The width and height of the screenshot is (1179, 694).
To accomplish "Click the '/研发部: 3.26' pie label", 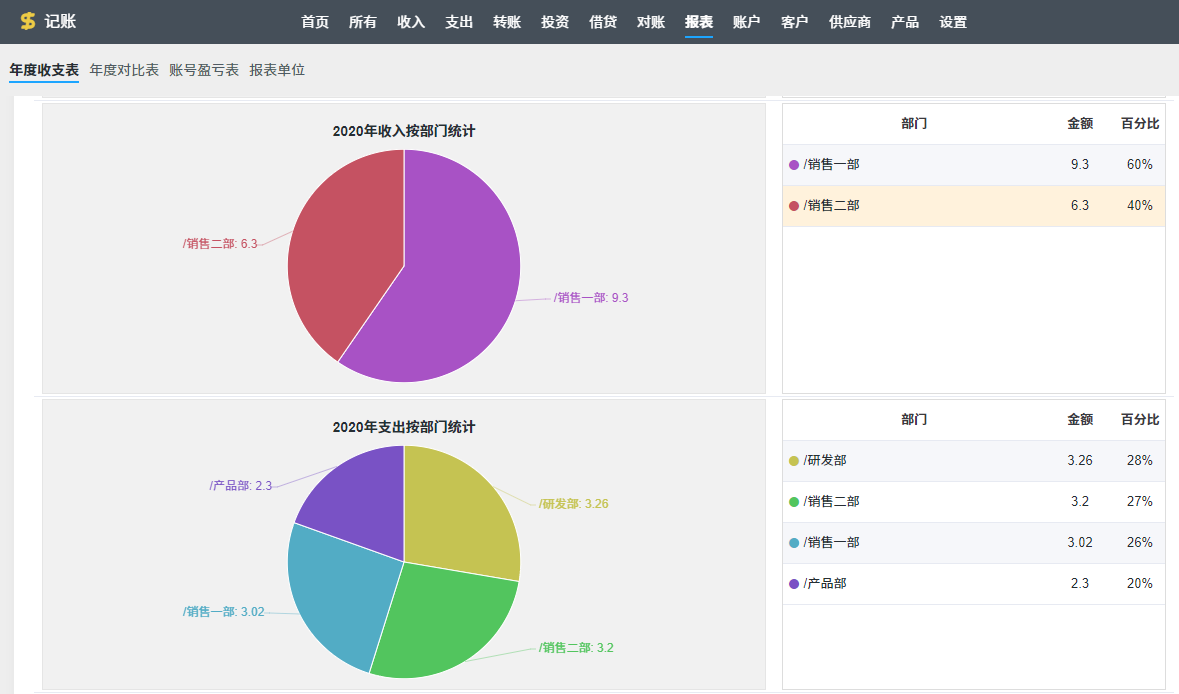I will coord(574,504).
